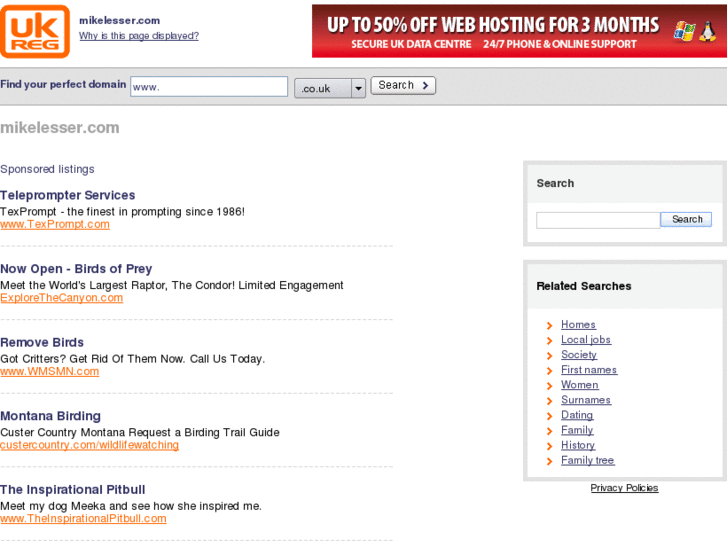This screenshot has height=545, width=727.
Task: Click orange arrow beside Family tree
Action: pyautogui.click(x=549, y=461)
